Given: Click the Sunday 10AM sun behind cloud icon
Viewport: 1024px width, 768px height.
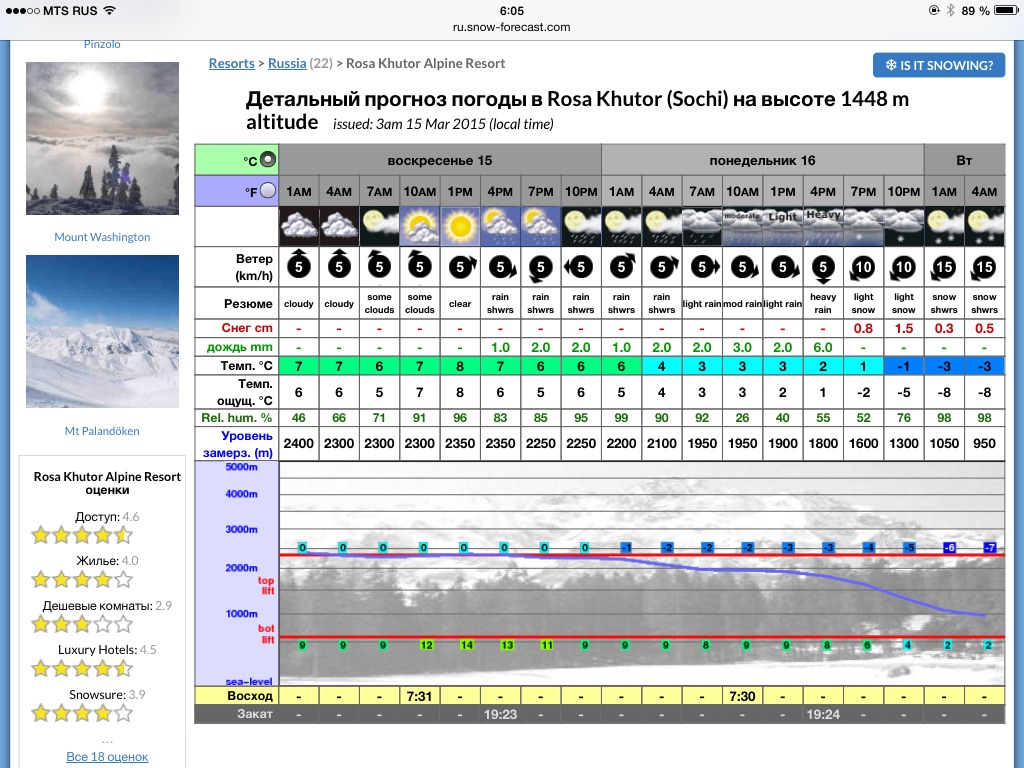Looking at the screenshot, I should [420, 227].
